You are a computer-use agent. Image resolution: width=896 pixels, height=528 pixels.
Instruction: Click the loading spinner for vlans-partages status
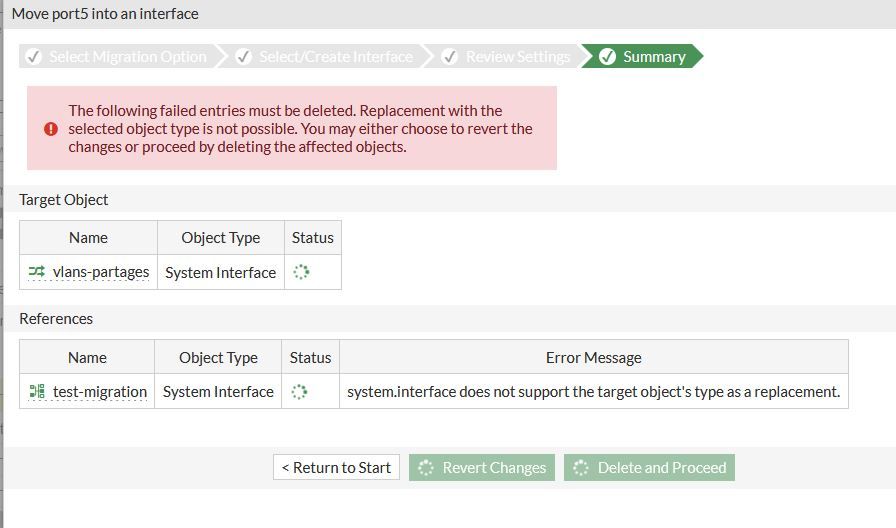coord(301,272)
